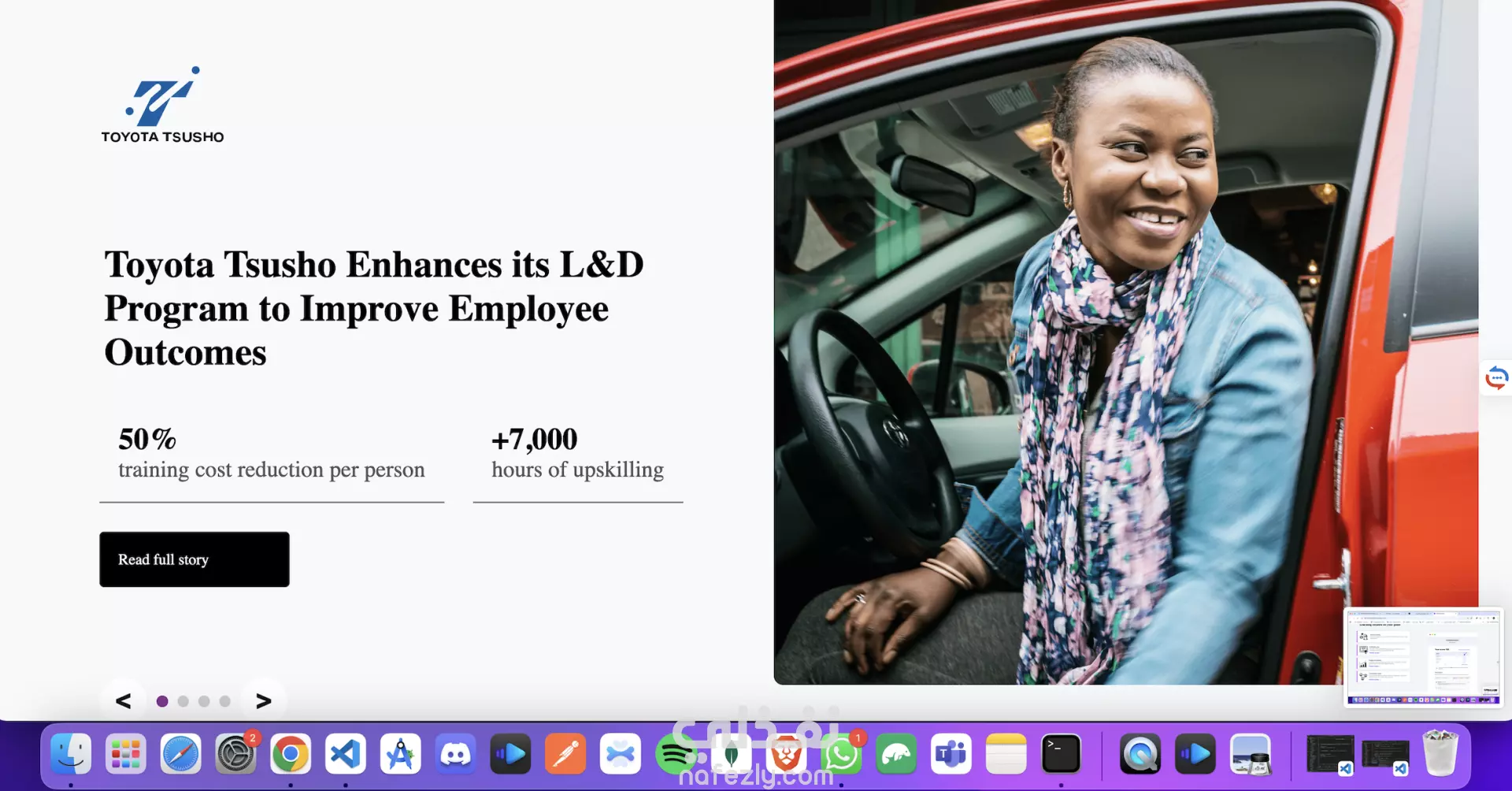
Task: Open WhatsApp with one notification
Action: tap(841, 755)
